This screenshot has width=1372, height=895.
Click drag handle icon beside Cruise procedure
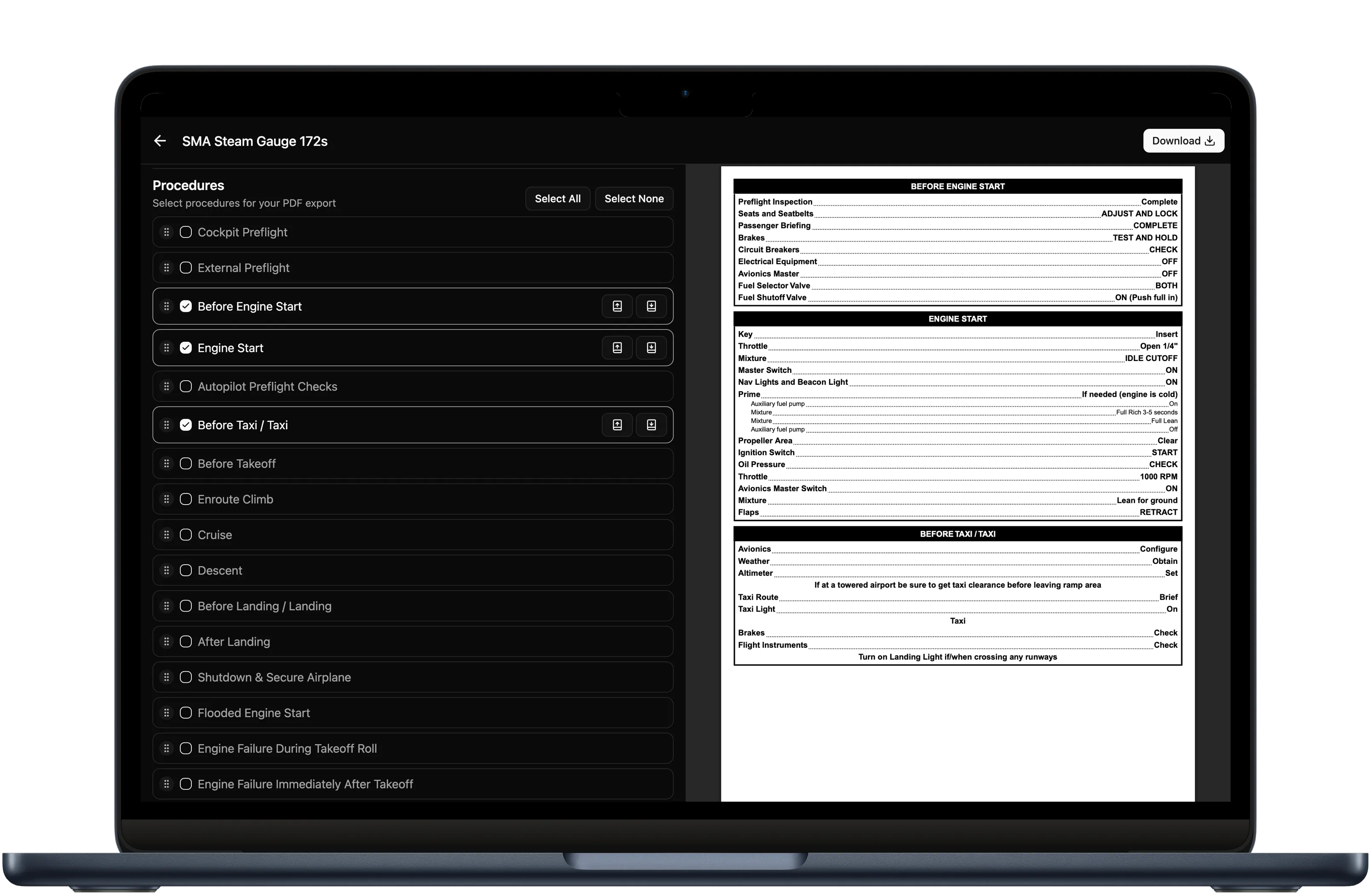166,534
